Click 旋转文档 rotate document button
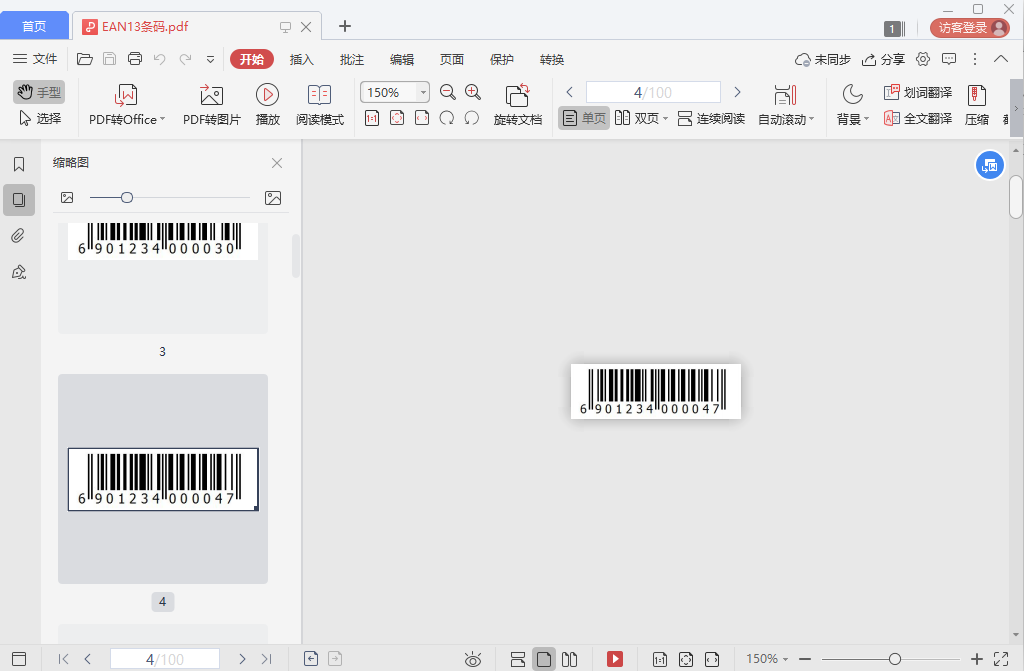 (x=517, y=105)
